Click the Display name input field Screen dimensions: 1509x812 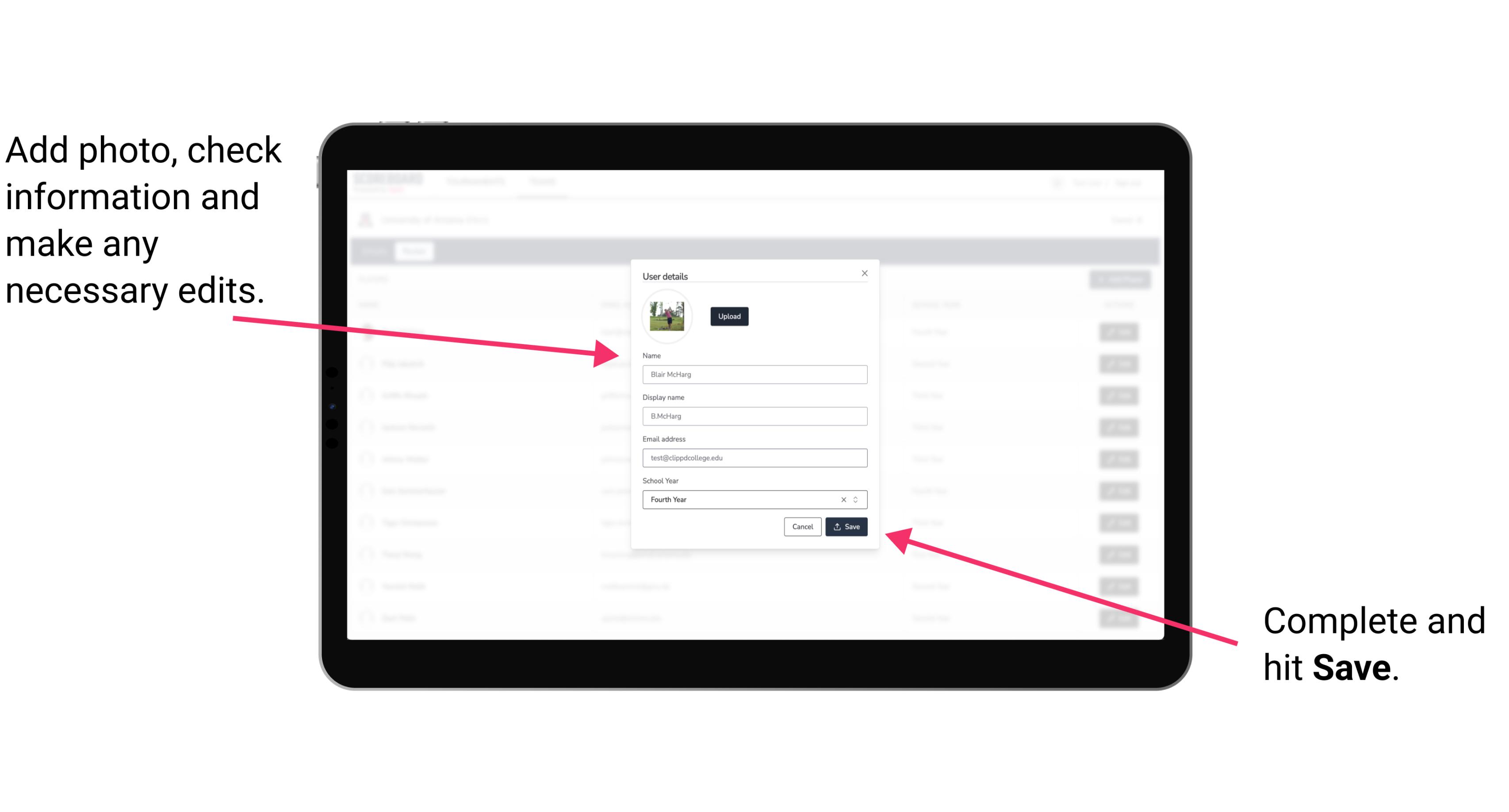click(754, 417)
